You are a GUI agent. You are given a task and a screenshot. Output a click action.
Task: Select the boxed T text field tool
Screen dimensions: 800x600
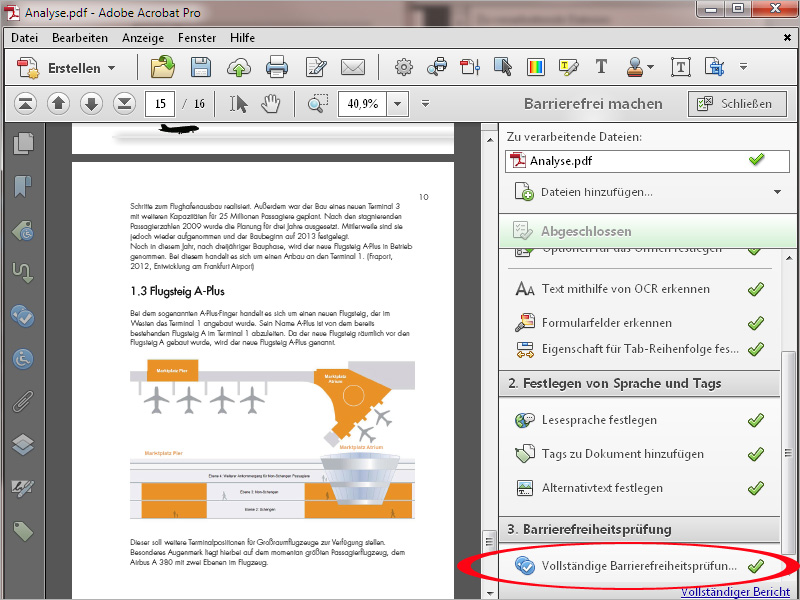(681, 67)
